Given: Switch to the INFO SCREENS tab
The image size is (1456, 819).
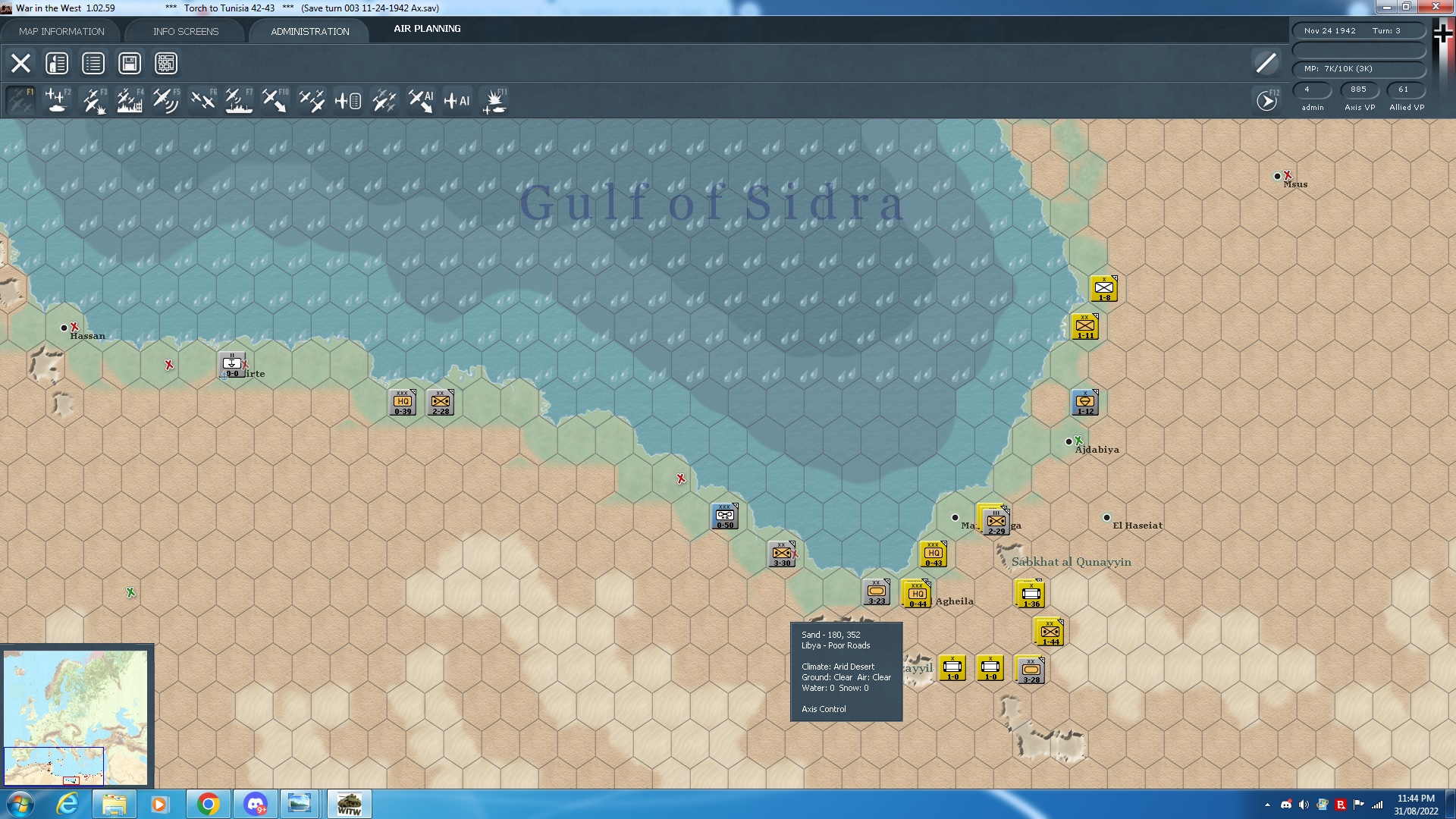Looking at the screenshot, I should 186,31.
